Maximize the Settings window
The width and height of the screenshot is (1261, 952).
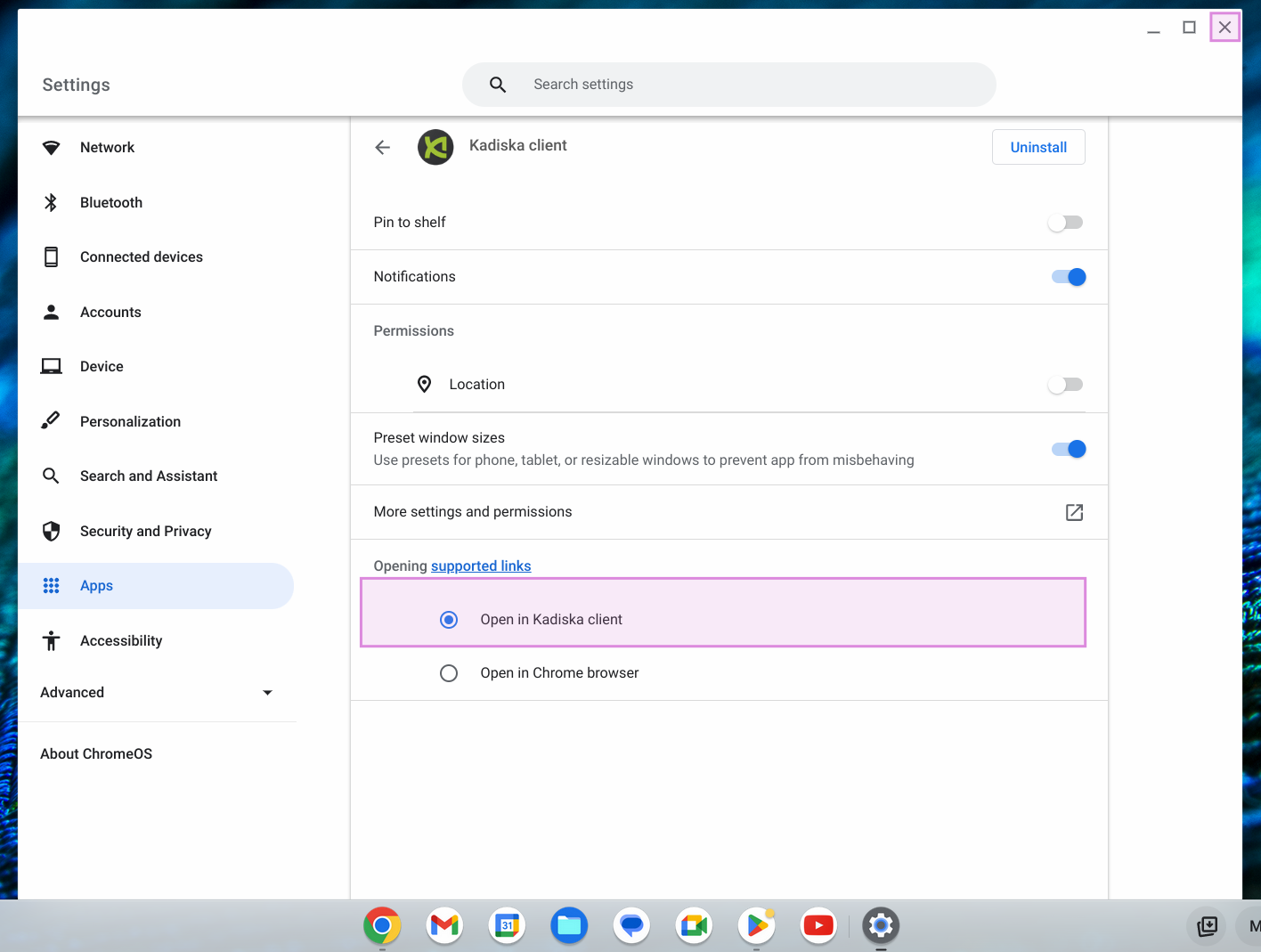pyautogui.click(x=1189, y=28)
